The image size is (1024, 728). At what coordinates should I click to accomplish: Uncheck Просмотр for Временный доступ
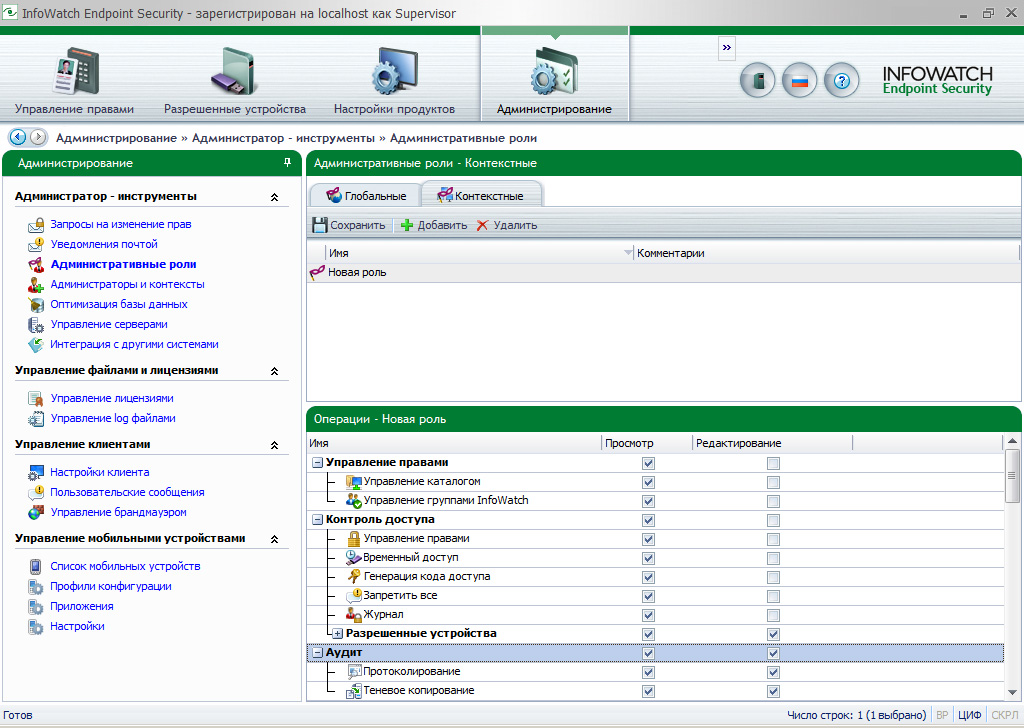tap(648, 558)
